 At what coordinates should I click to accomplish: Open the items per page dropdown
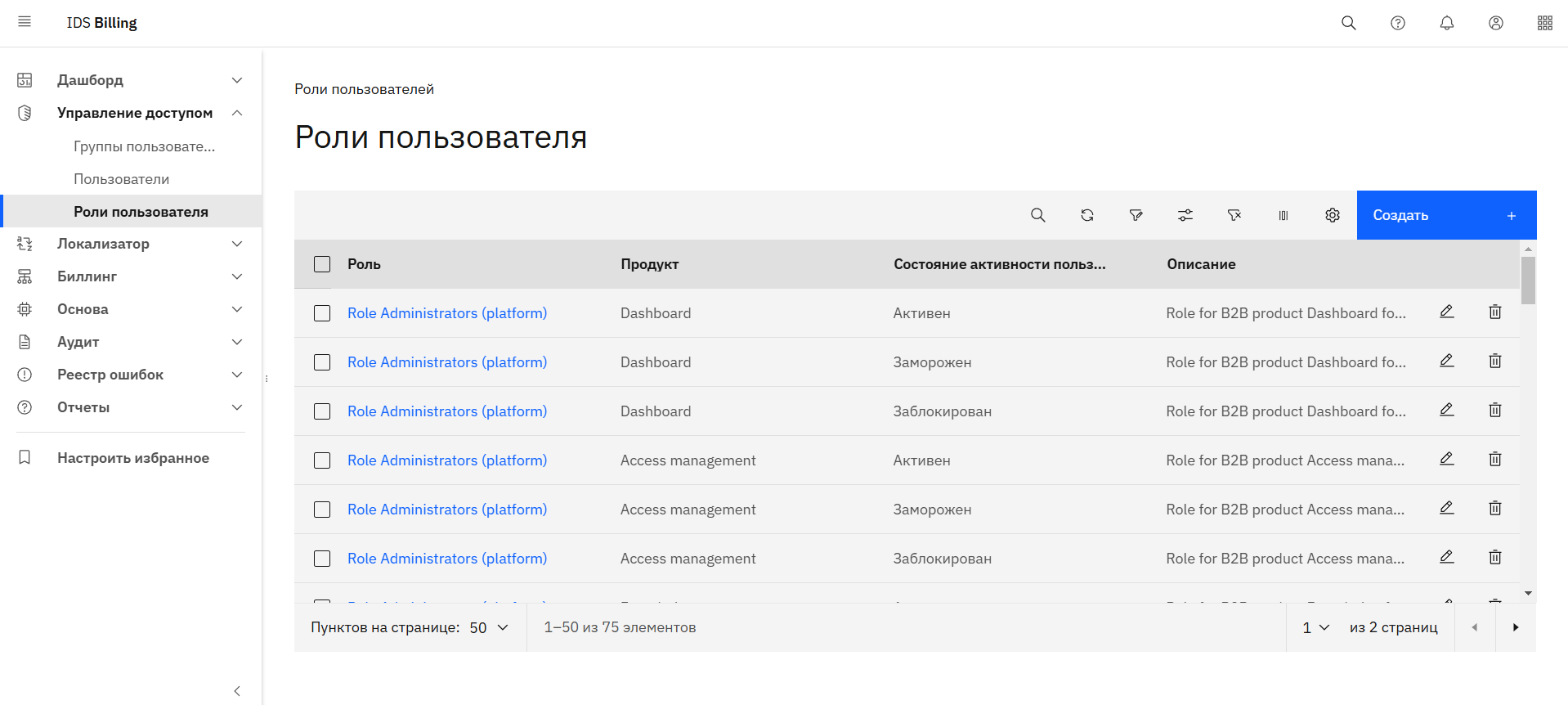[489, 627]
